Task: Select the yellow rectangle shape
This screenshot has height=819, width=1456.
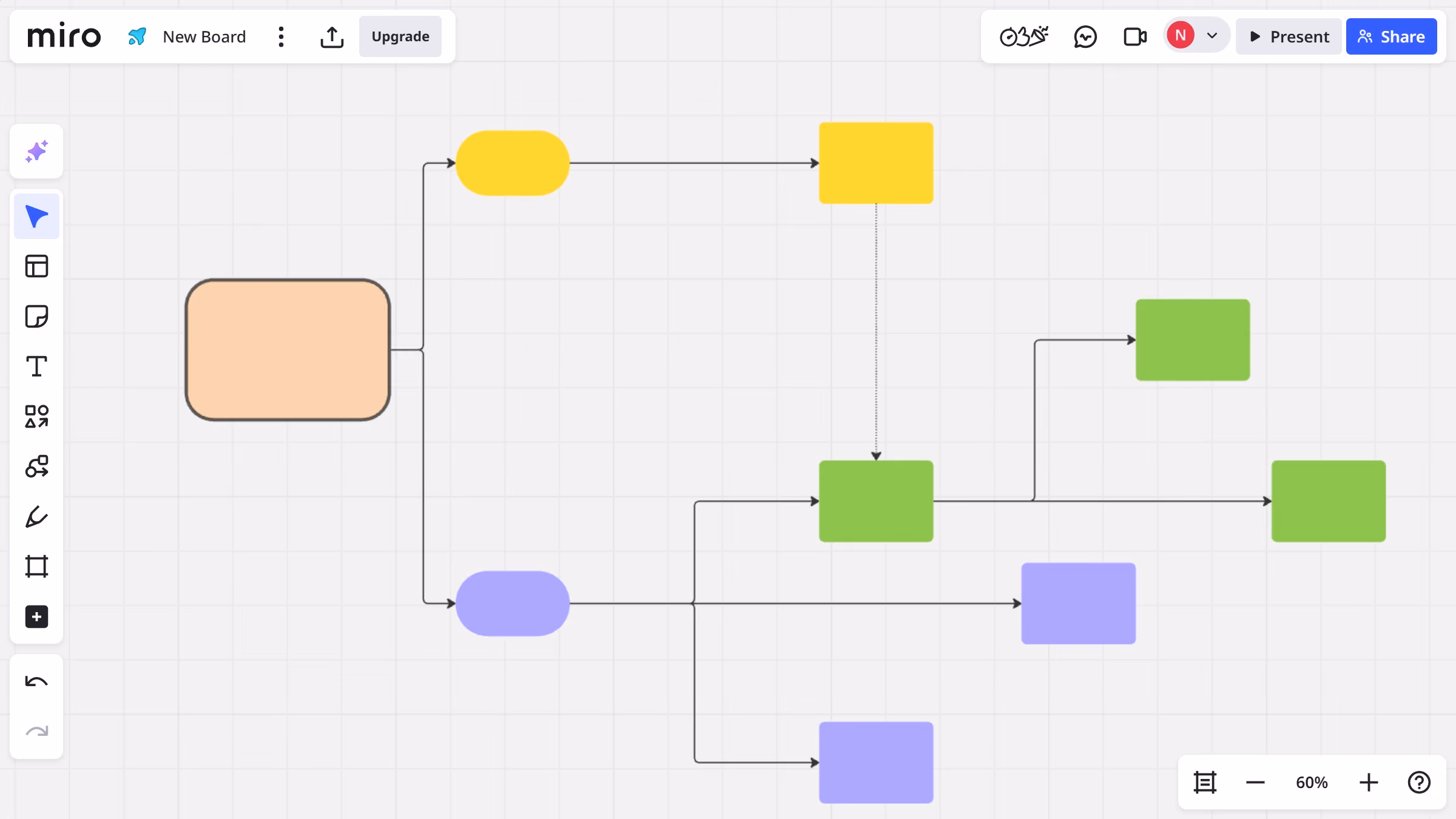Action: [x=876, y=163]
